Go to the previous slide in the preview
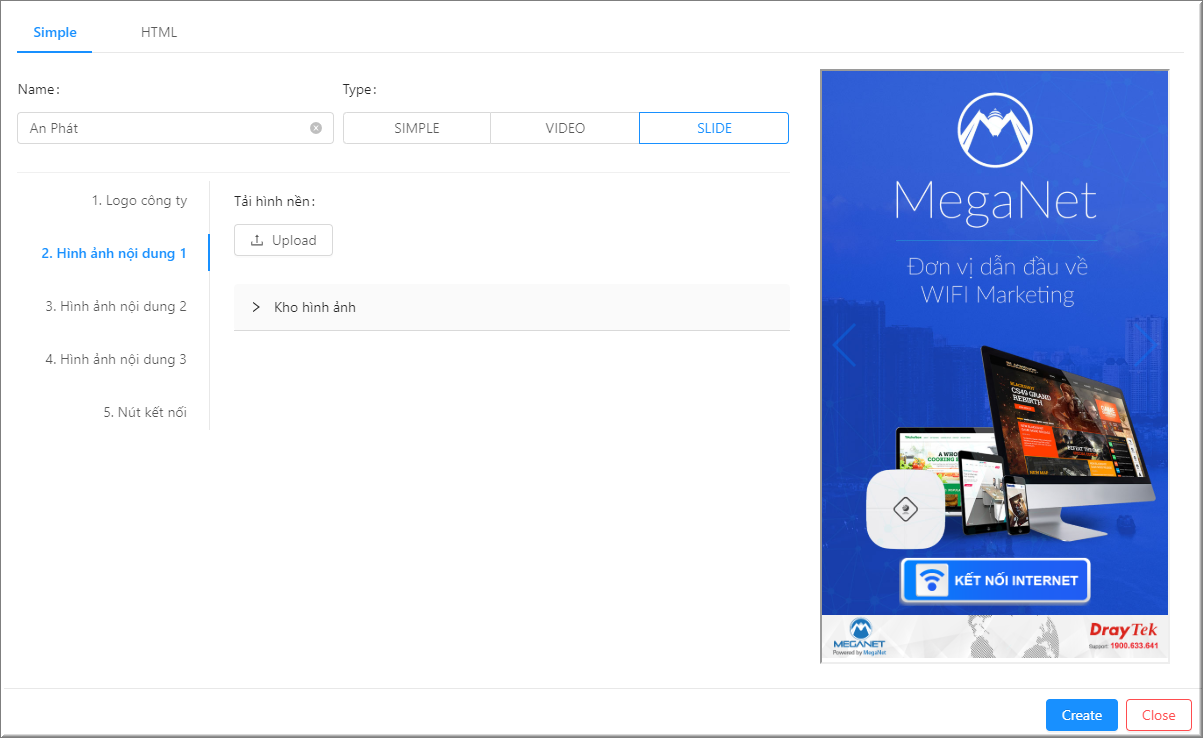Image resolution: width=1203 pixels, height=738 pixels. [844, 346]
